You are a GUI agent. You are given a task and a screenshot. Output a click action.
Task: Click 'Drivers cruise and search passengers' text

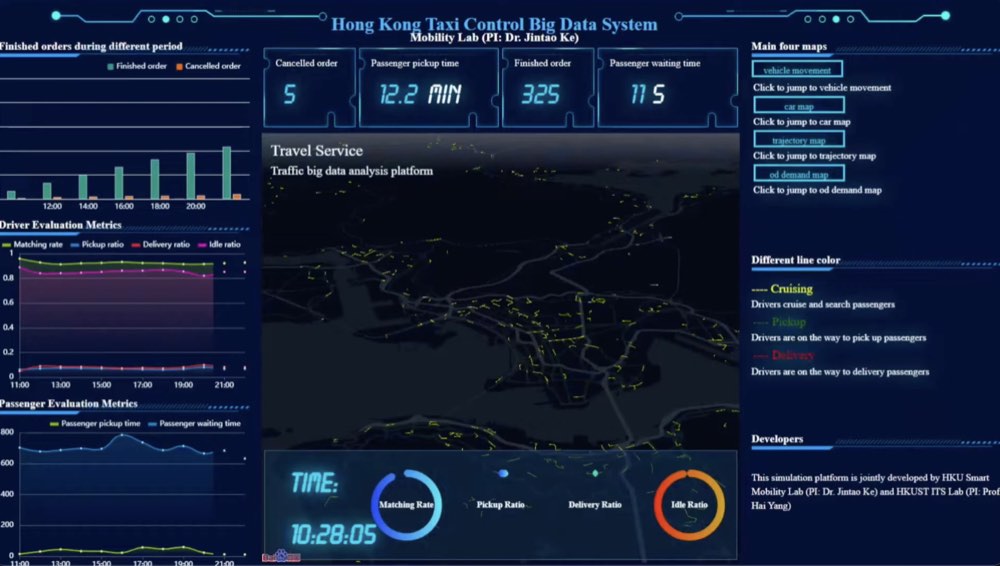coord(823,304)
